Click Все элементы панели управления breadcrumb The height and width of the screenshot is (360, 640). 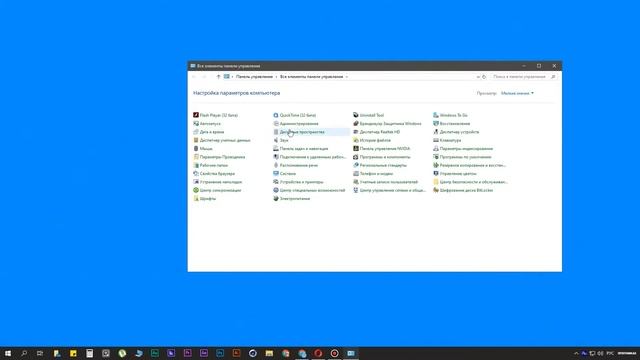[x=311, y=77]
